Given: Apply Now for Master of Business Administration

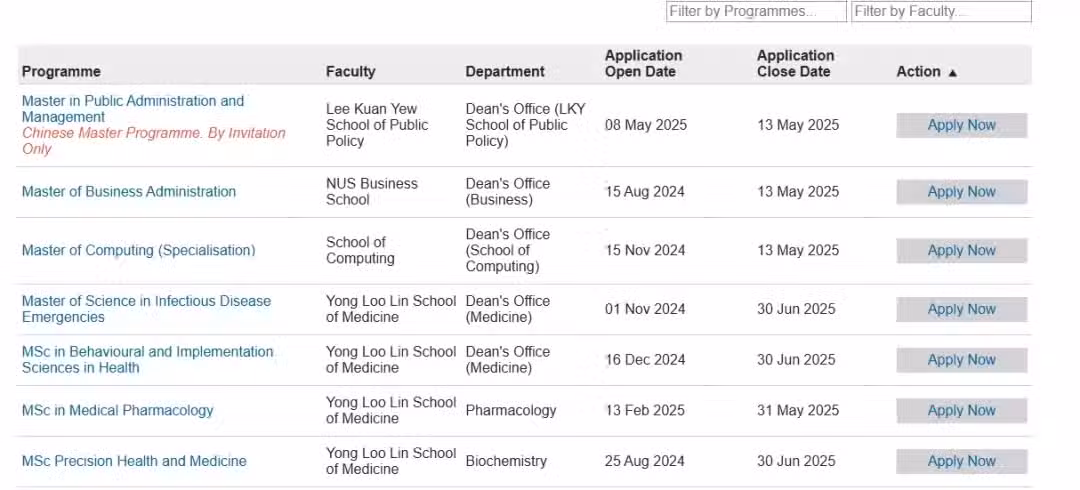Looking at the screenshot, I should point(962,192).
